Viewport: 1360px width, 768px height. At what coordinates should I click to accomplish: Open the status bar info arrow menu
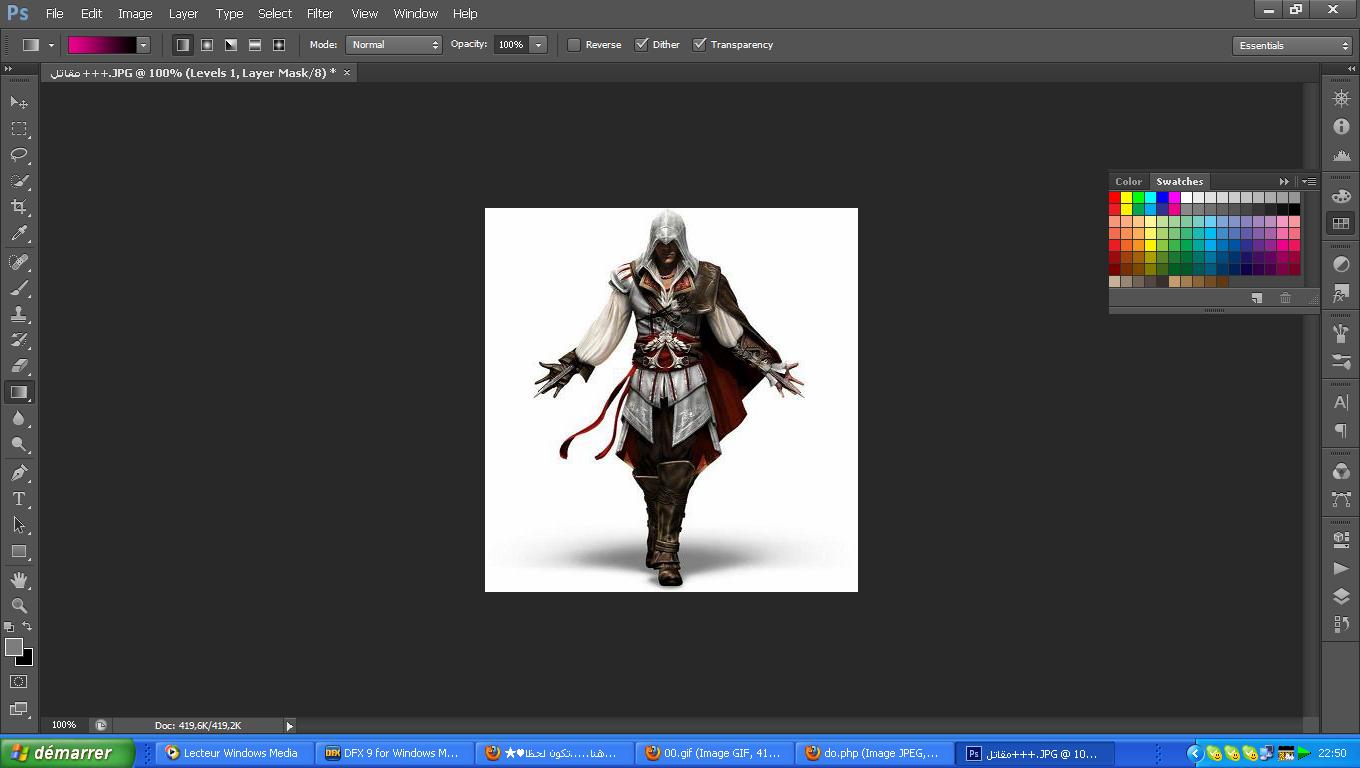290,726
